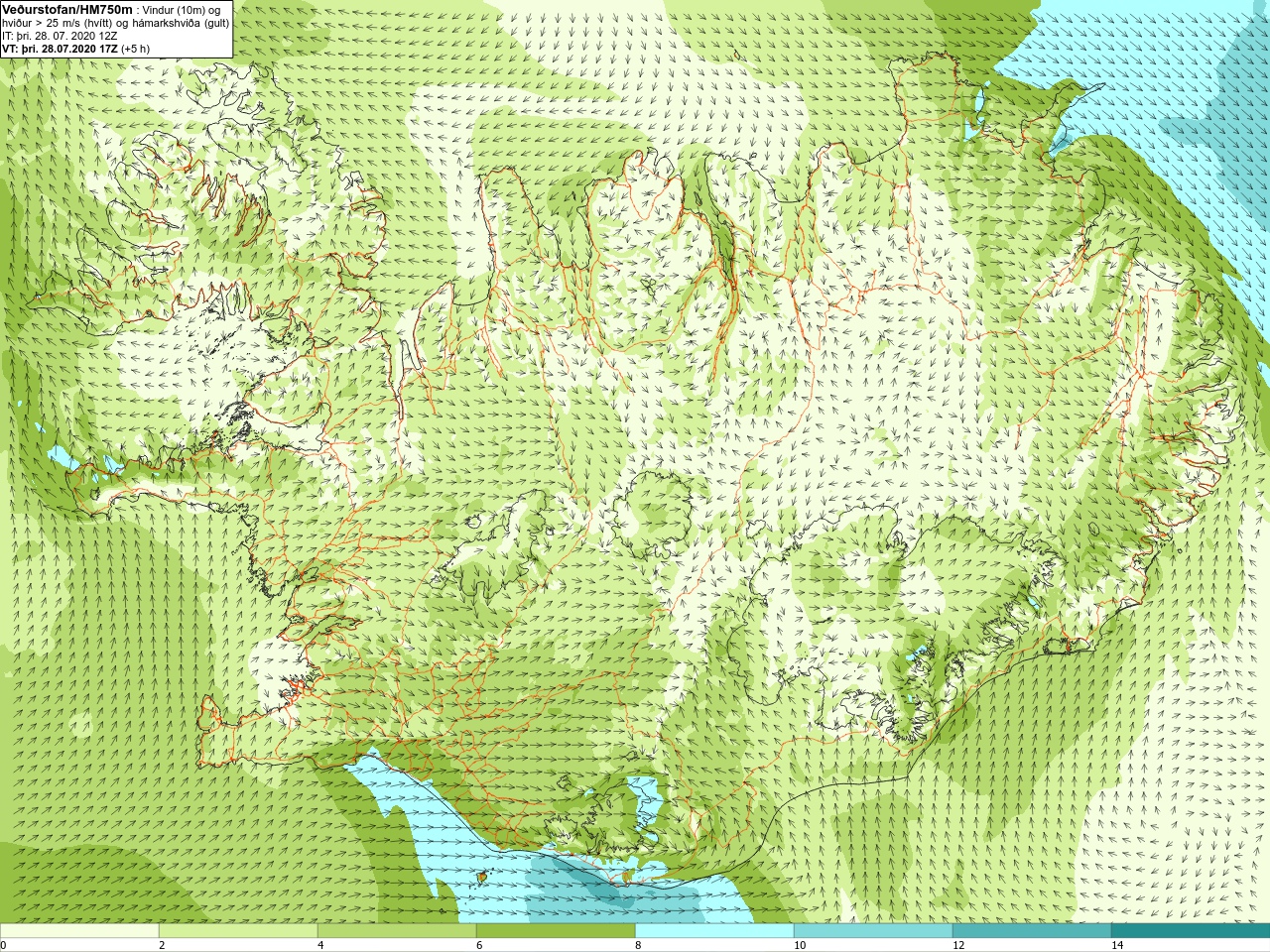Image resolution: width=1270 pixels, height=952 pixels.
Task: Click the 'Veðurstofan/HM750m' title text
Action: coord(66,9)
